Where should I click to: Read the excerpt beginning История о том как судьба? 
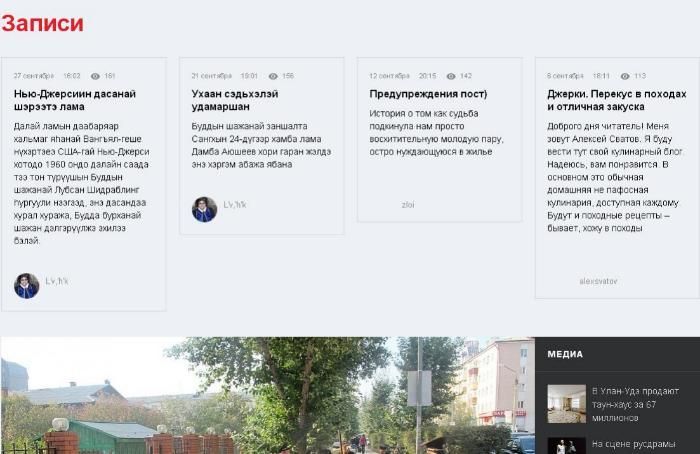coord(436,133)
